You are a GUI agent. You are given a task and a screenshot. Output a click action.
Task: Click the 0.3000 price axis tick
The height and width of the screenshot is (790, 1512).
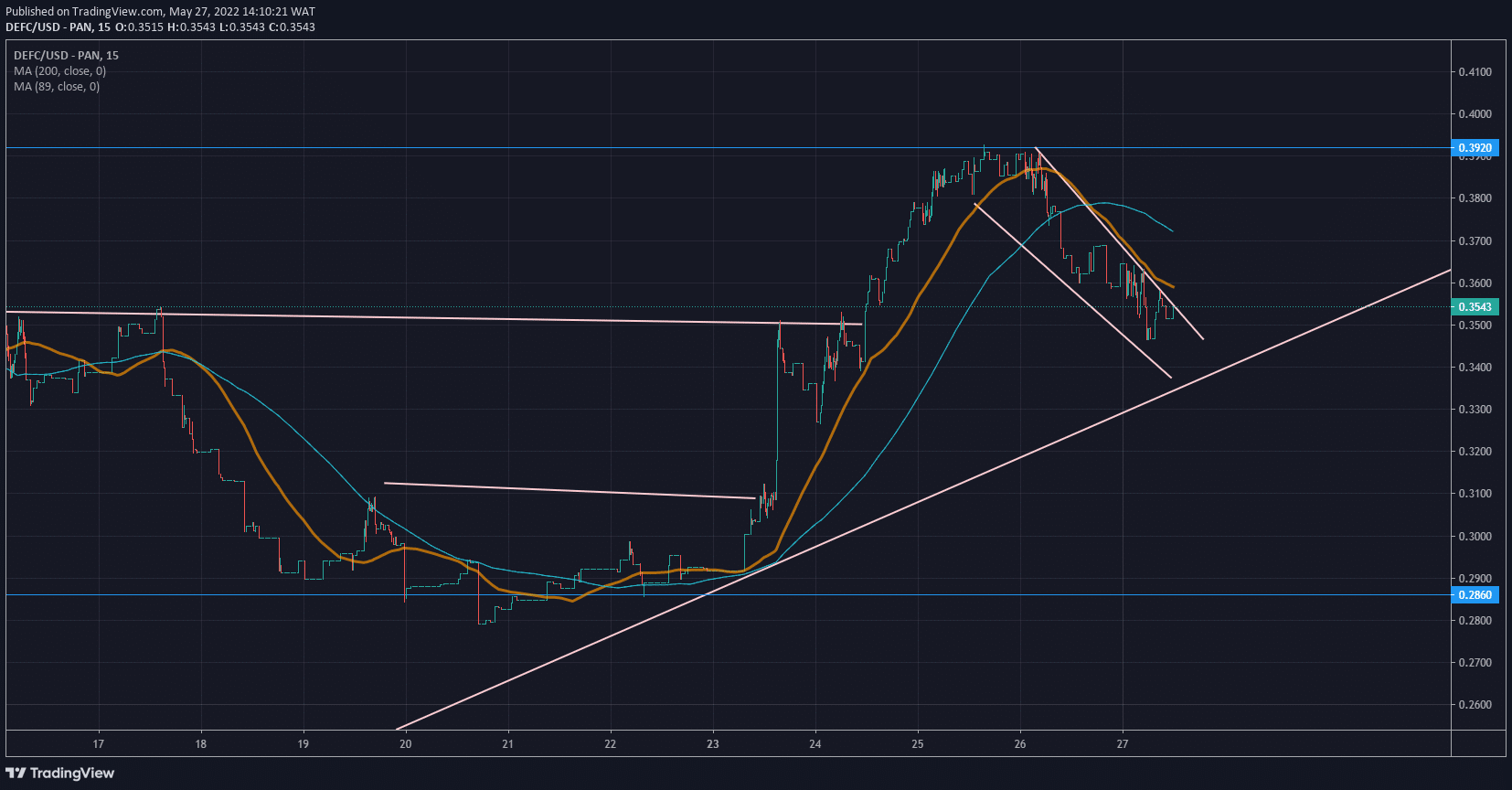(1475, 537)
